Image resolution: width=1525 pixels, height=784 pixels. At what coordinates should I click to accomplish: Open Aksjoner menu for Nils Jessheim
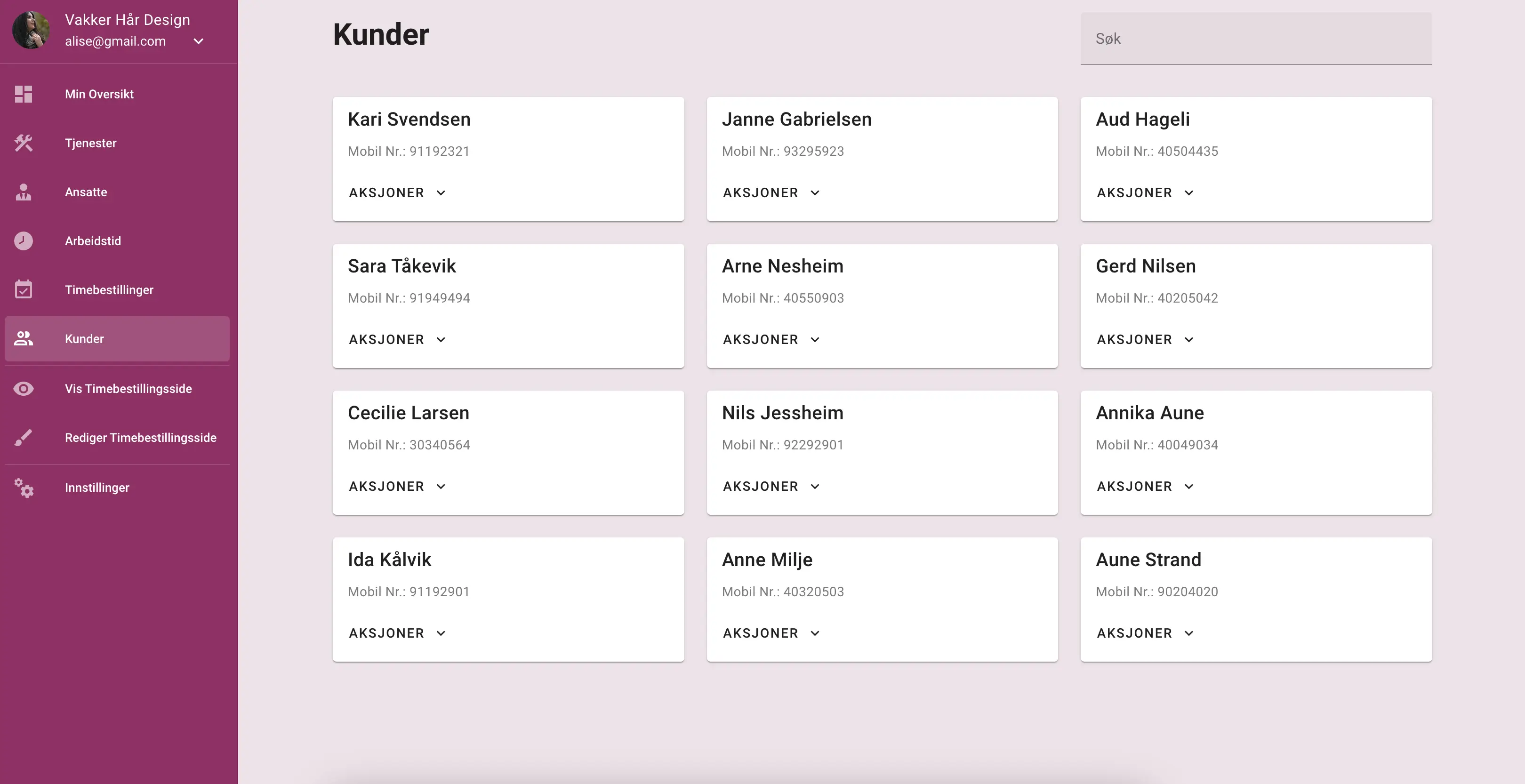(x=771, y=487)
